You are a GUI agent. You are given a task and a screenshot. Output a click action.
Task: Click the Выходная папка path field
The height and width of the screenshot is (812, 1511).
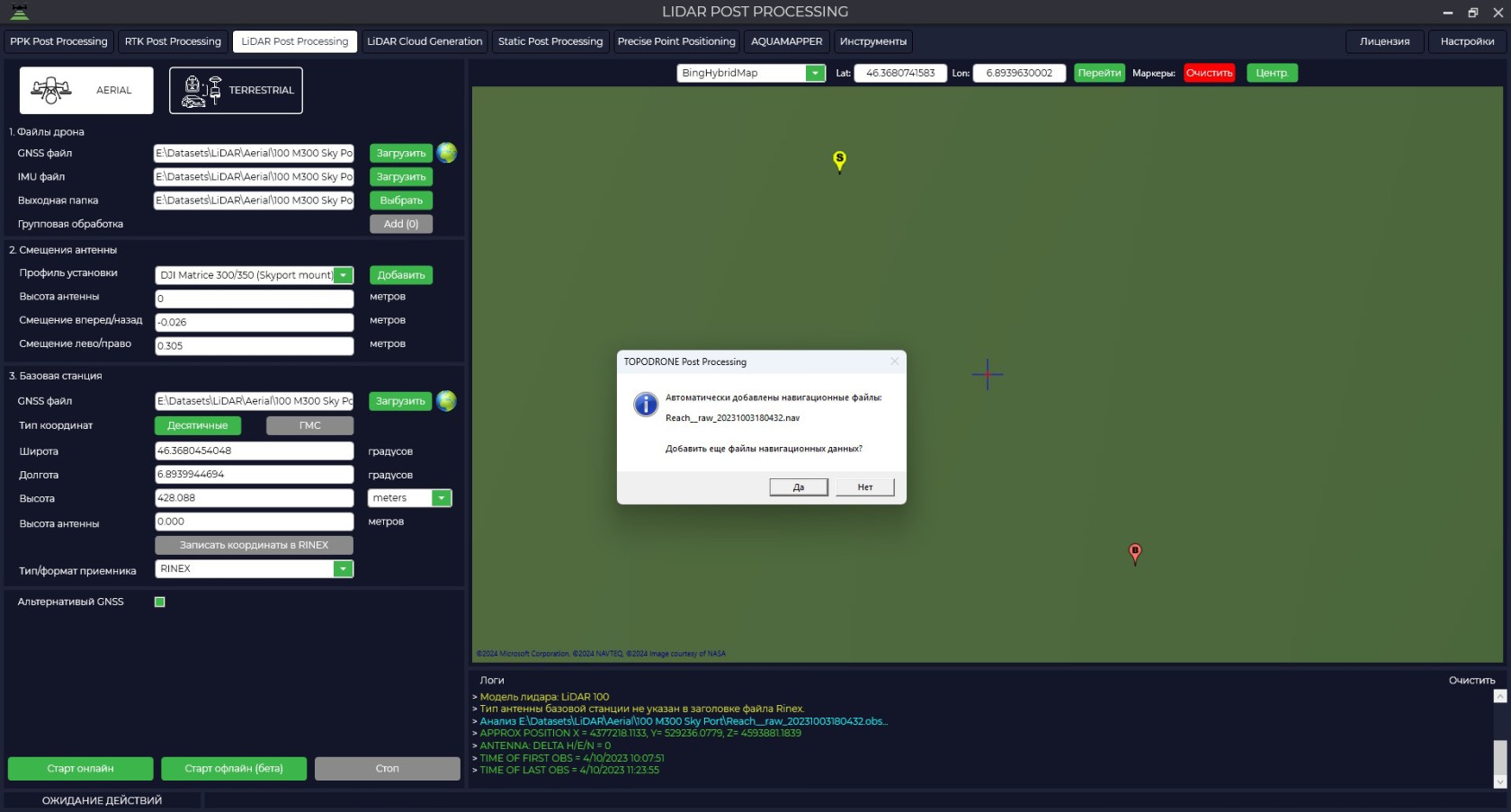pos(254,201)
